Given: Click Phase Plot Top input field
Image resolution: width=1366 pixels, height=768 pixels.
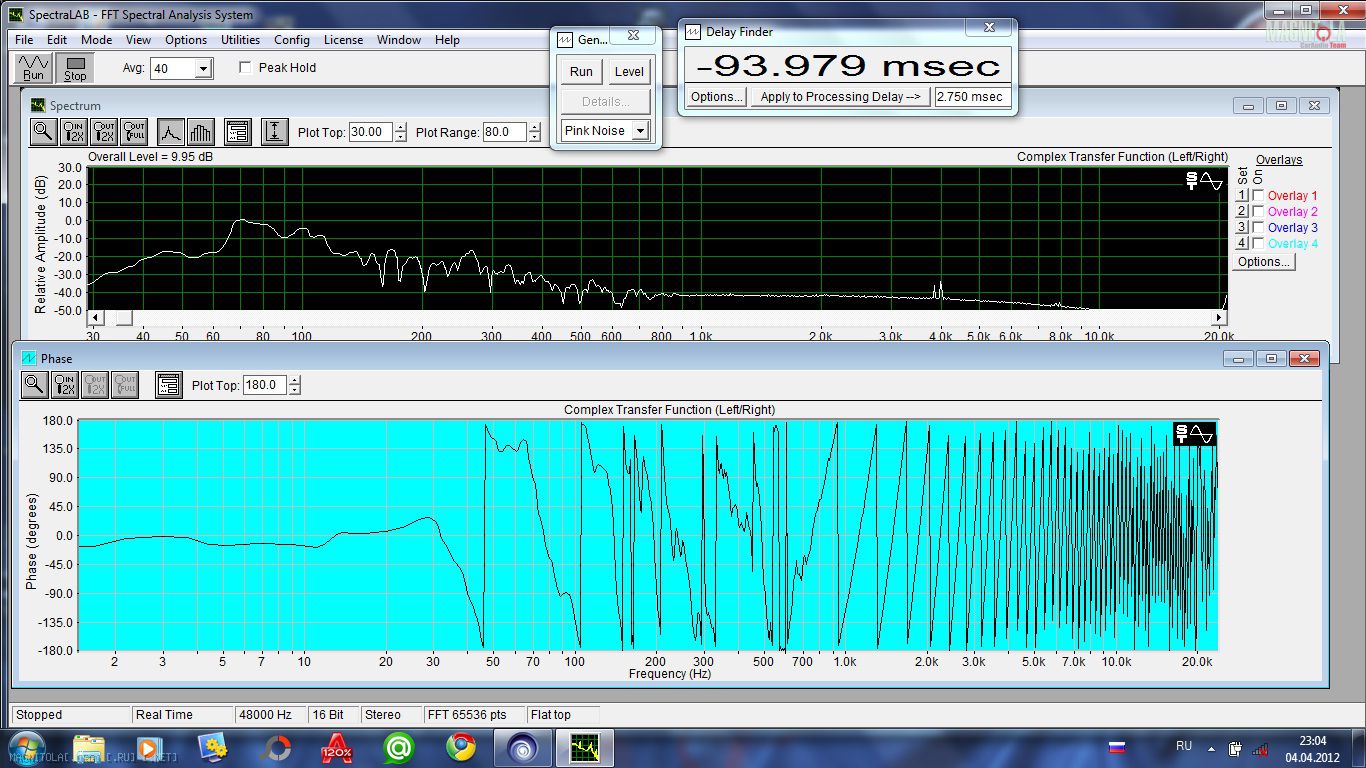Looking at the screenshot, I should click(x=264, y=385).
